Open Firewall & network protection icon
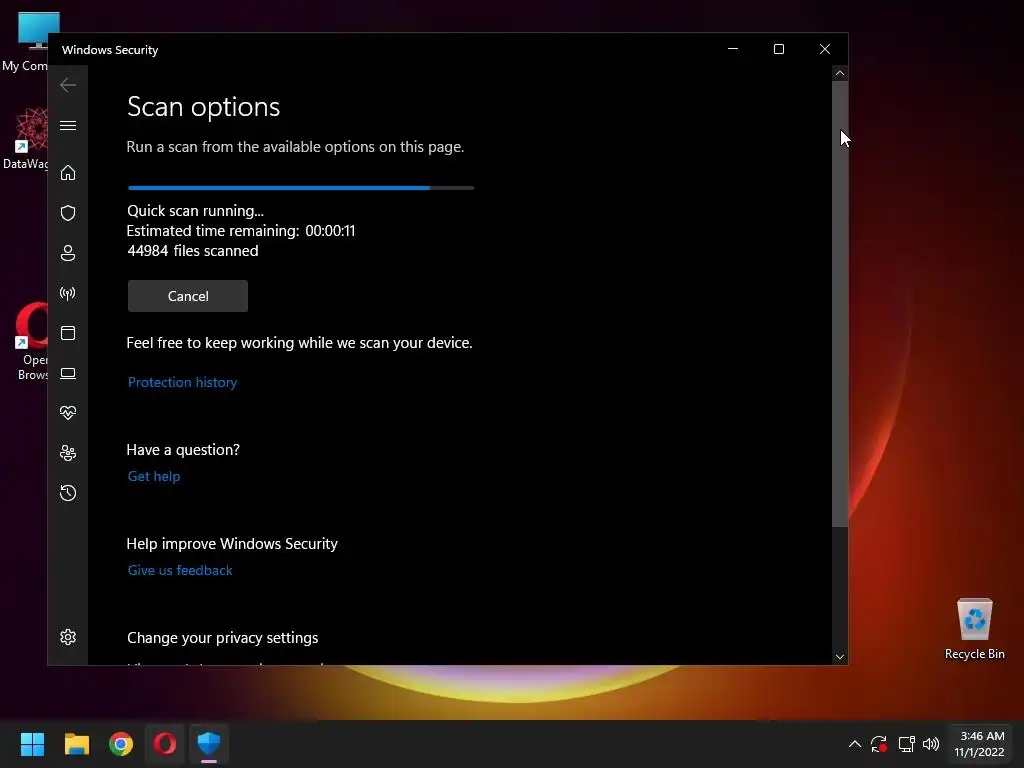1024x768 pixels. pos(68,293)
